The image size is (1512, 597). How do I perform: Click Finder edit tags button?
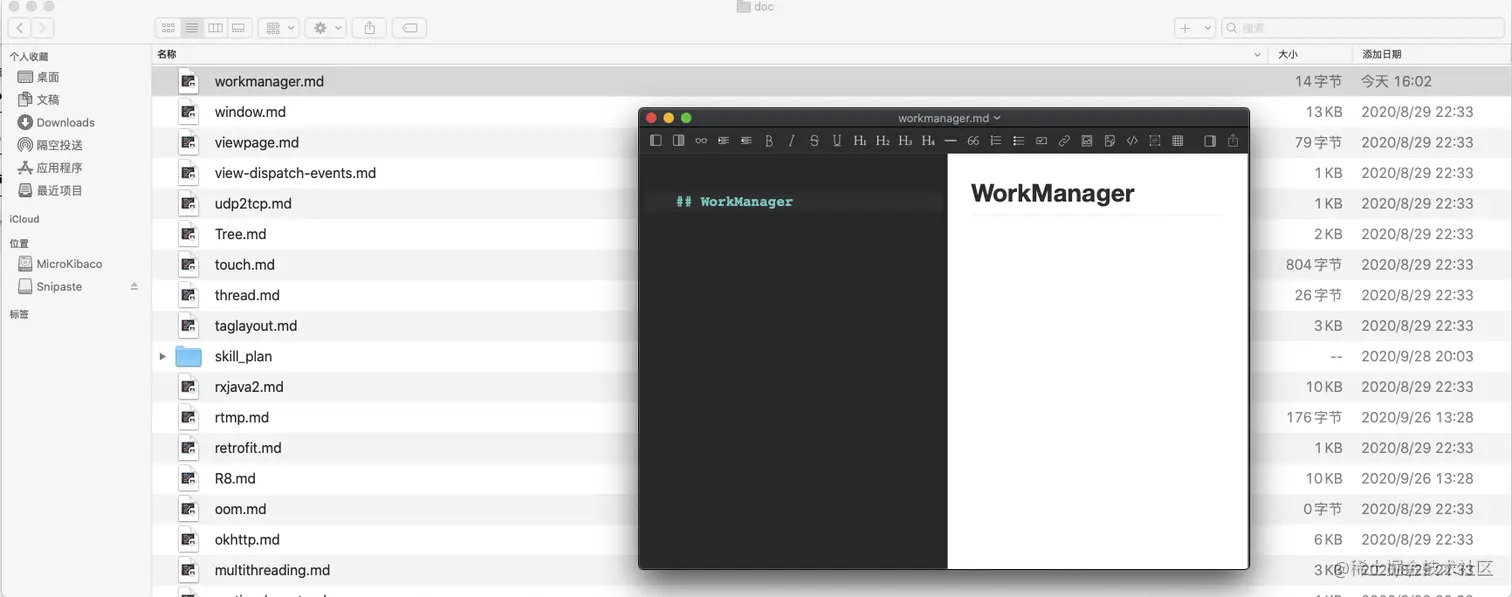409,28
